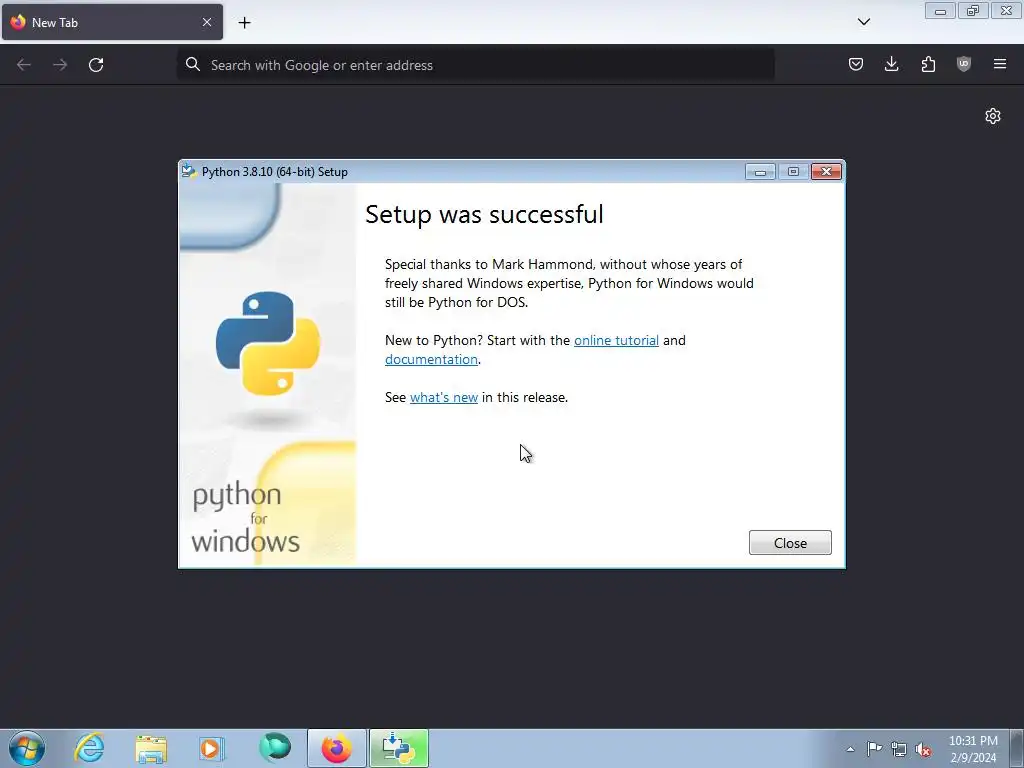Open Windows Explorer from taskbar

coord(151,748)
